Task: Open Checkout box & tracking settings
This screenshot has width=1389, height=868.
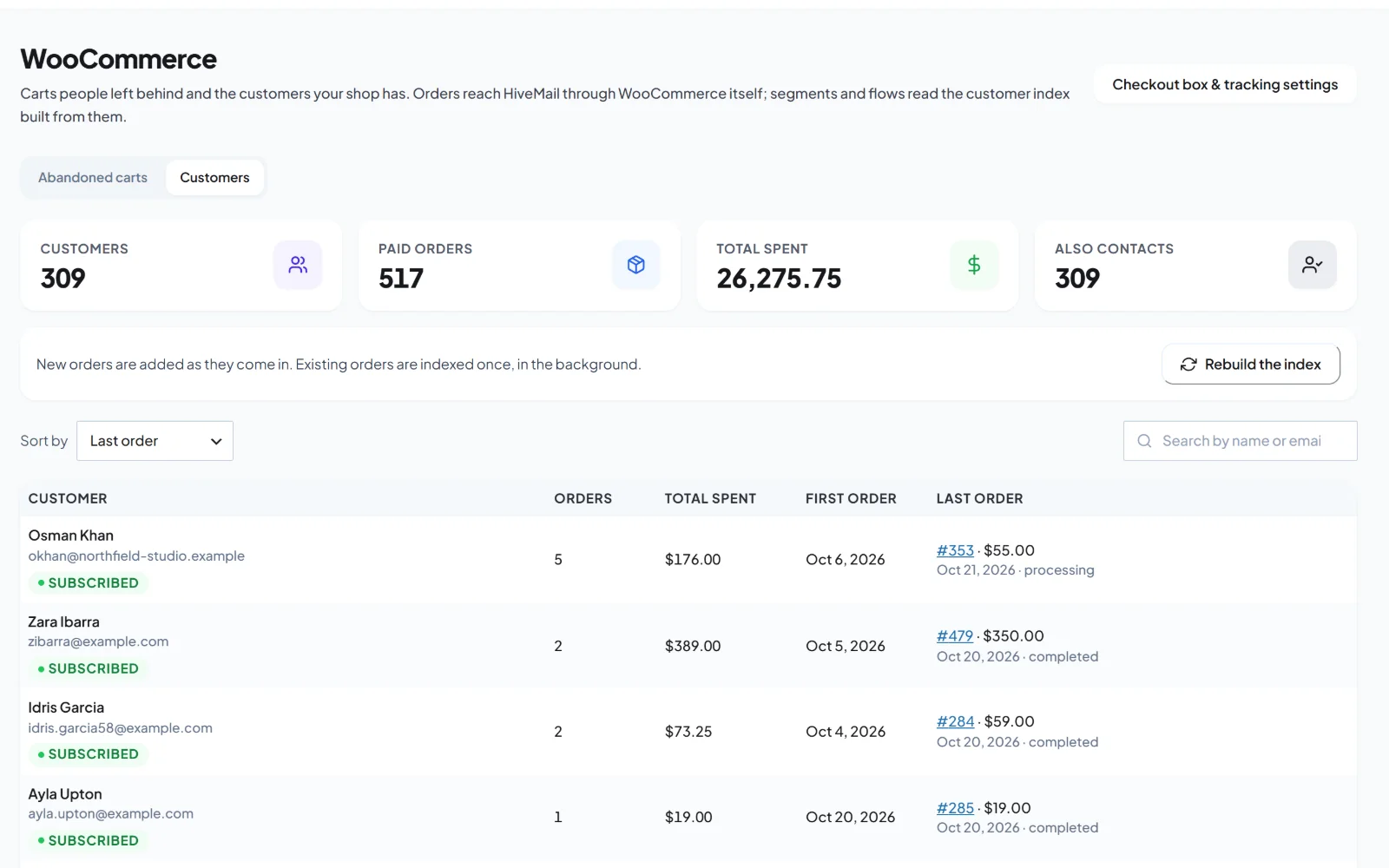Action: (x=1225, y=84)
